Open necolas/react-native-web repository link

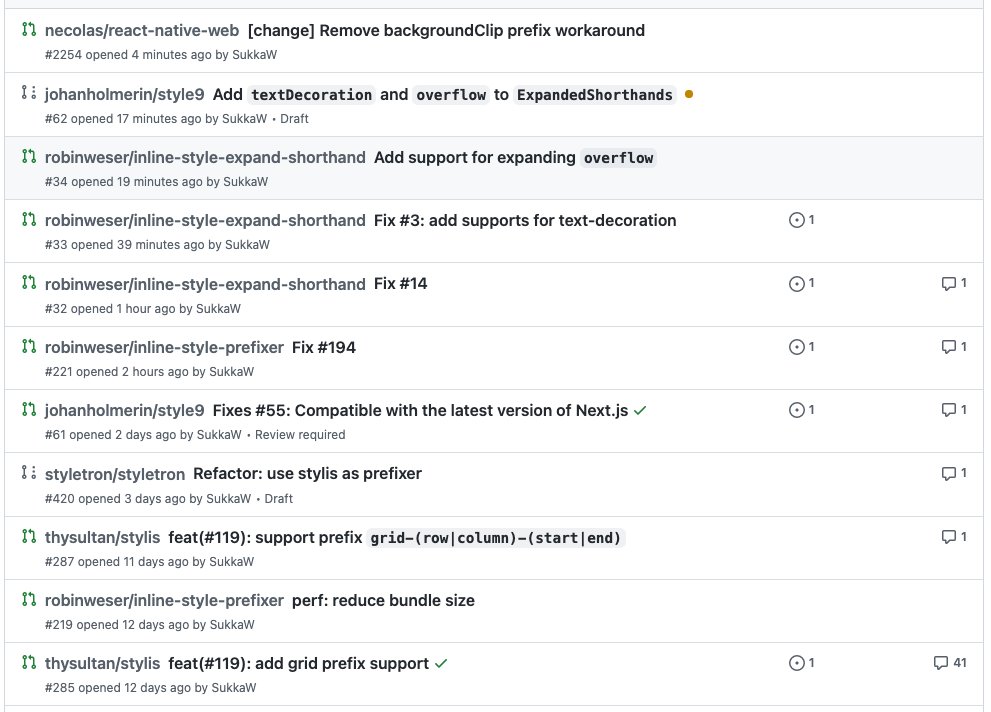coord(142,31)
